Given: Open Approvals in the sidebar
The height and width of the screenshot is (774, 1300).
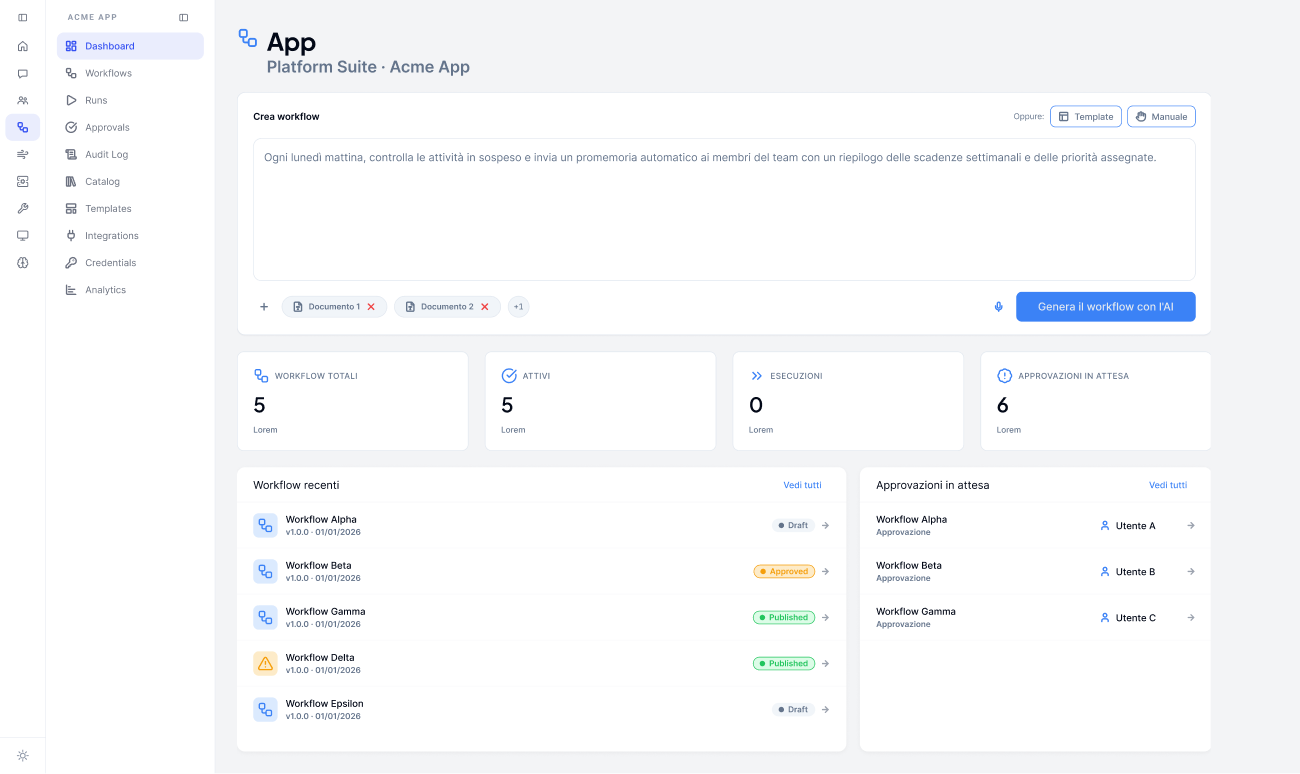Looking at the screenshot, I should (x=130, y=127).
